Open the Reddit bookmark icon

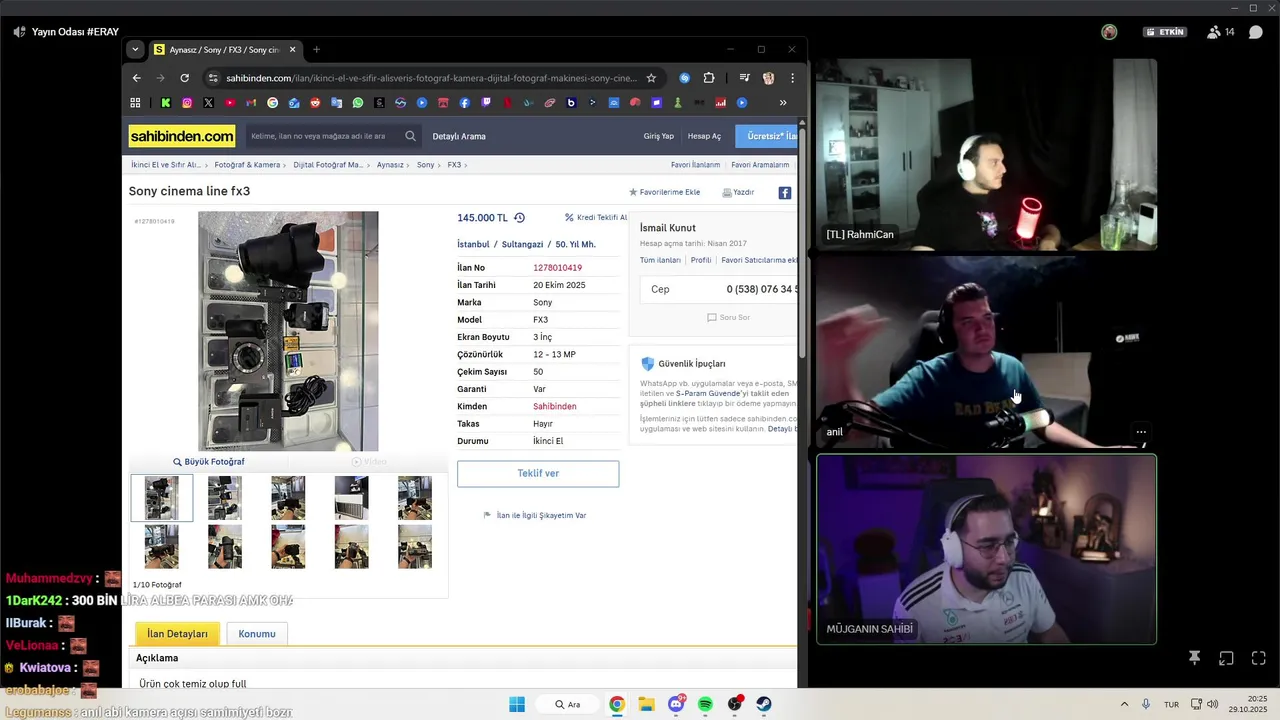315,102
